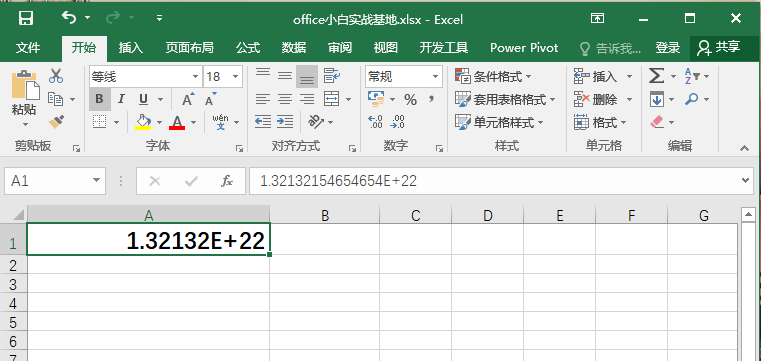Toggle underline formatting
Image resolution: width=761 pixels, height=361 pixels.
(x=143, y=99)
